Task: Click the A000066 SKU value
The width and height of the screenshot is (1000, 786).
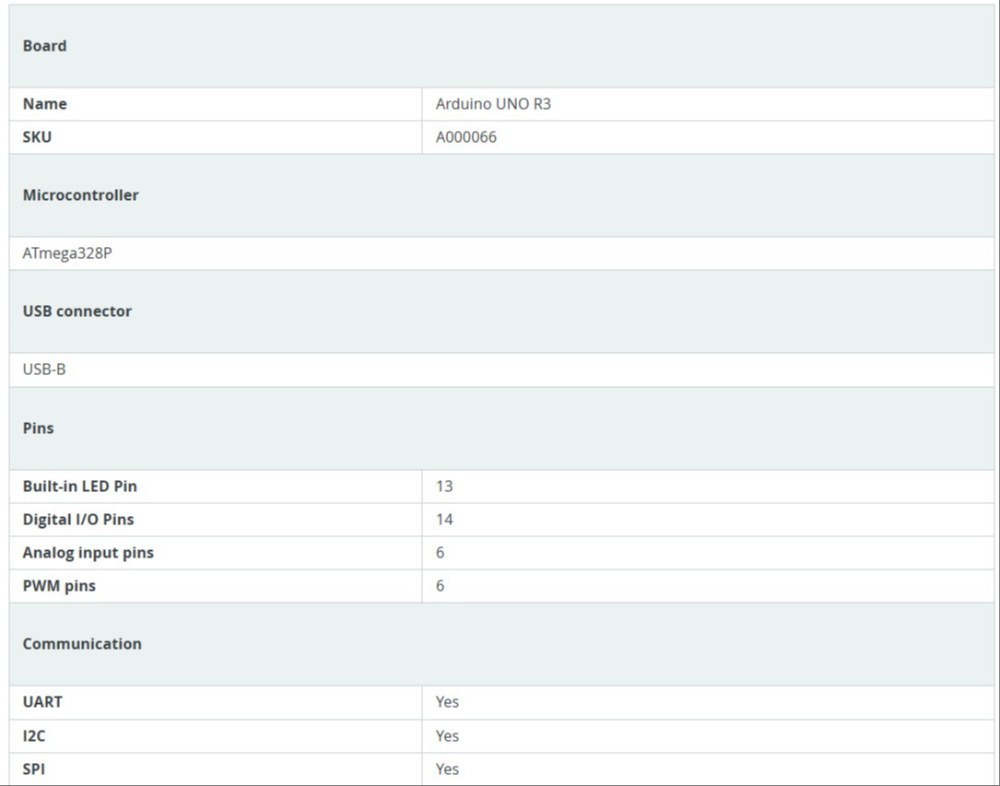Action: (x=466, y=137)
